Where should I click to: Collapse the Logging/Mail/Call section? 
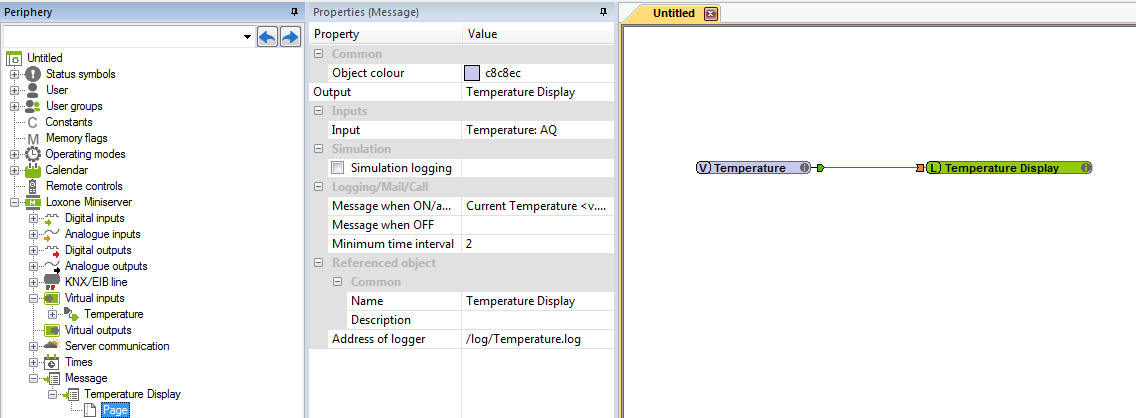(319, 187)
